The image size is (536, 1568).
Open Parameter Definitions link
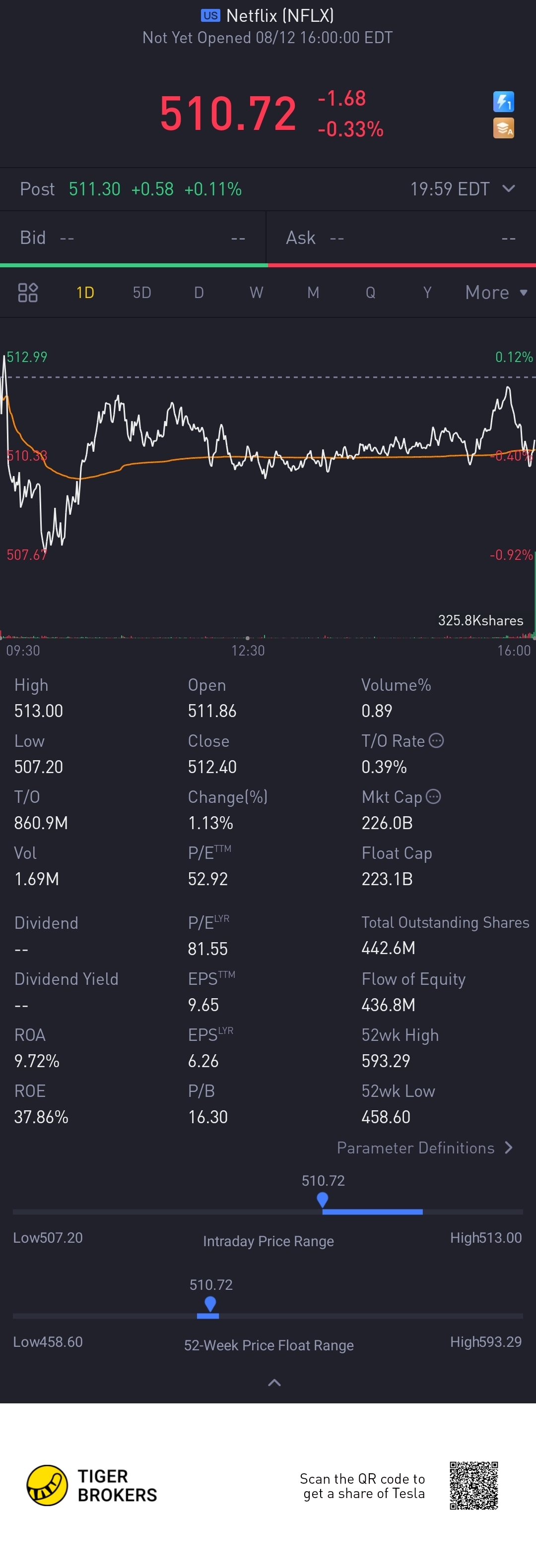coord(424,1147)
